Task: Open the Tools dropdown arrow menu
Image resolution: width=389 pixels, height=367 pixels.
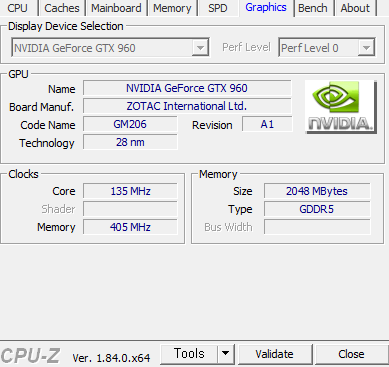Action: tap(226, 354)
